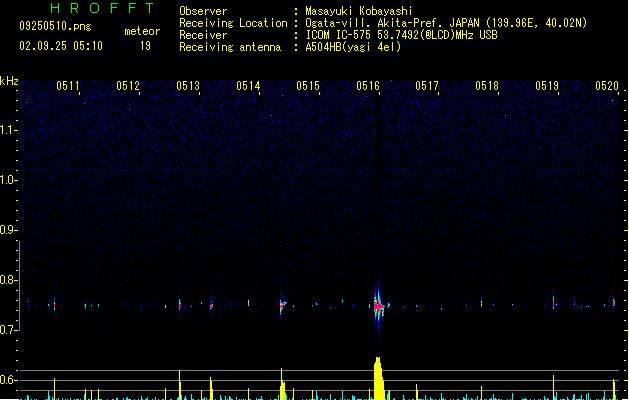Click the 0515 time marker
Screen dimensions: 629x400
tap(308, 86)
